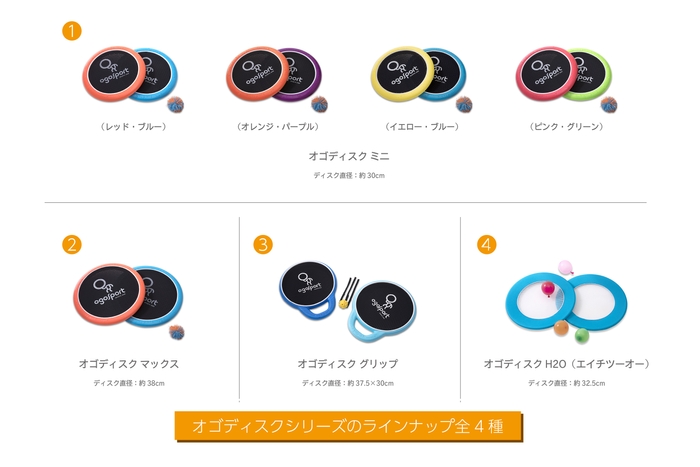
Task: Click the (ピンク・グリーン) color label
Action: point(566,127)
